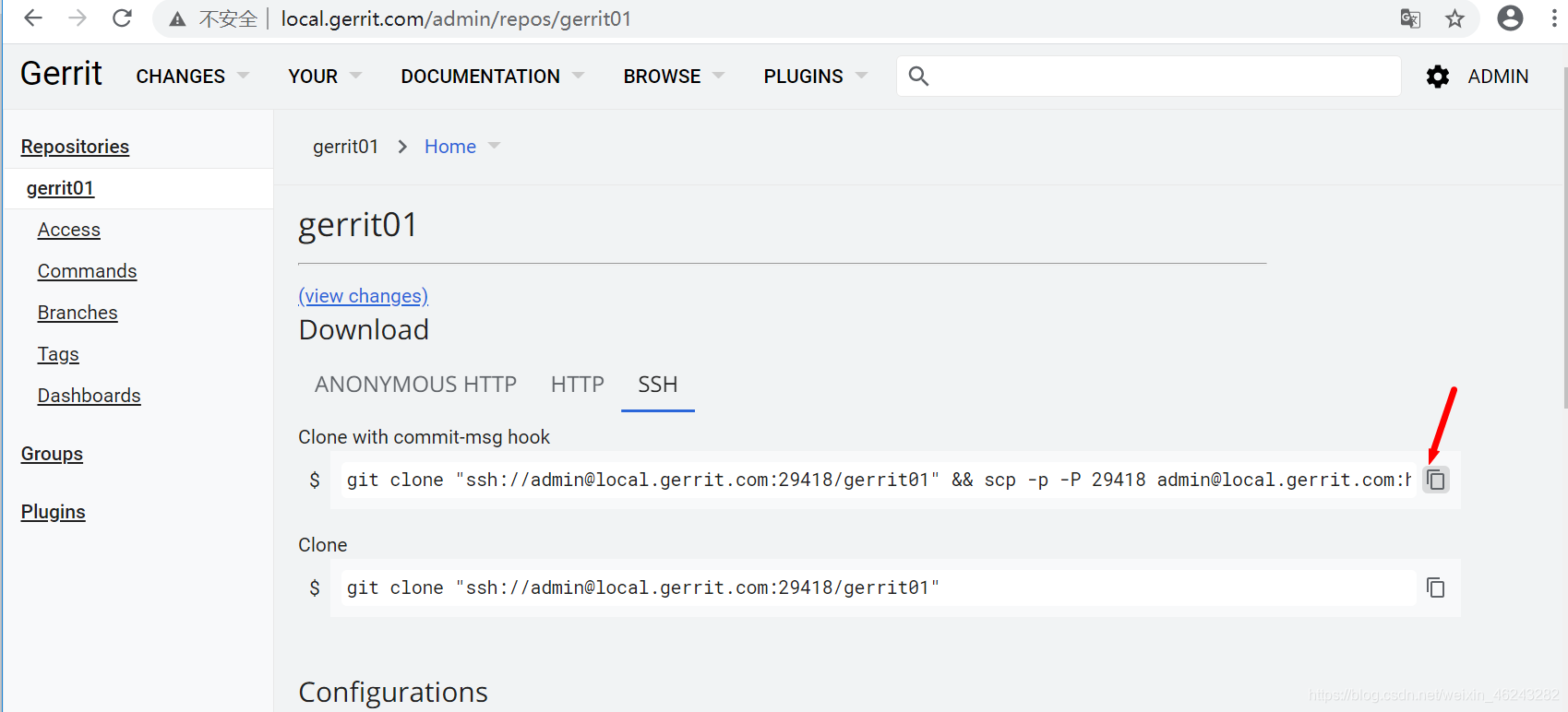Click the 'Clone with commit-msg hook' label
This screenshot has height=712, width=1568.
click(x=424, y=437)
